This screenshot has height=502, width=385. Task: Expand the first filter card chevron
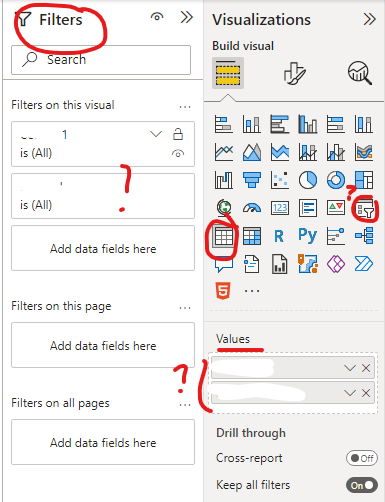pyautogui.click(x=156, y=134)
